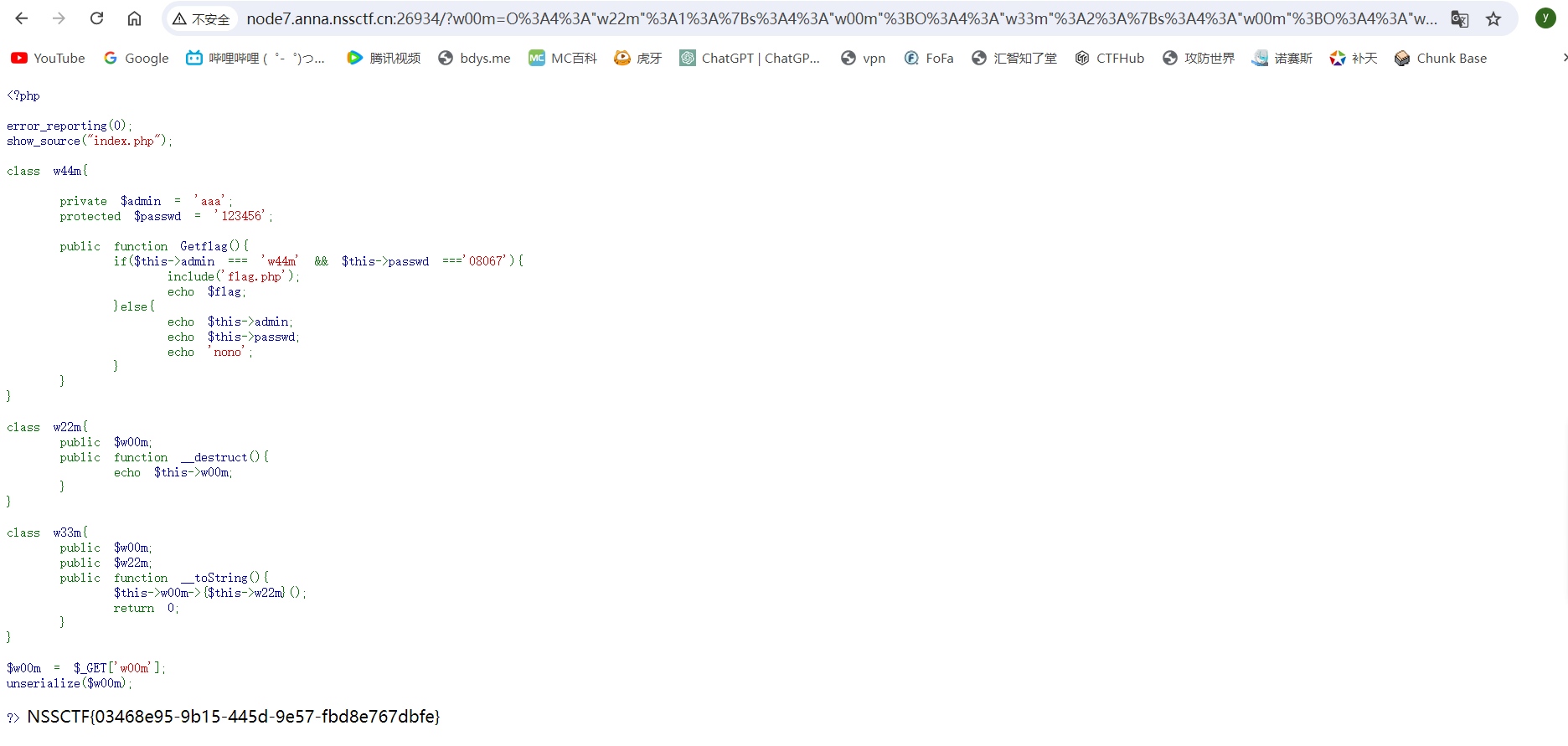Screen dimensions: 1568x746
Task: Open the translate page icon
Action: point(1460,18)
